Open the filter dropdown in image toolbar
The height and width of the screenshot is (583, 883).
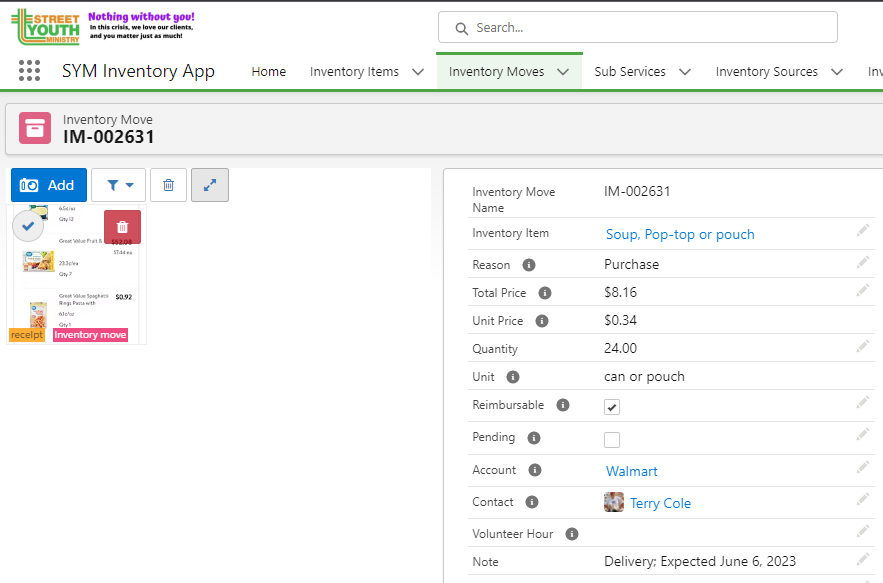(118, 185)
